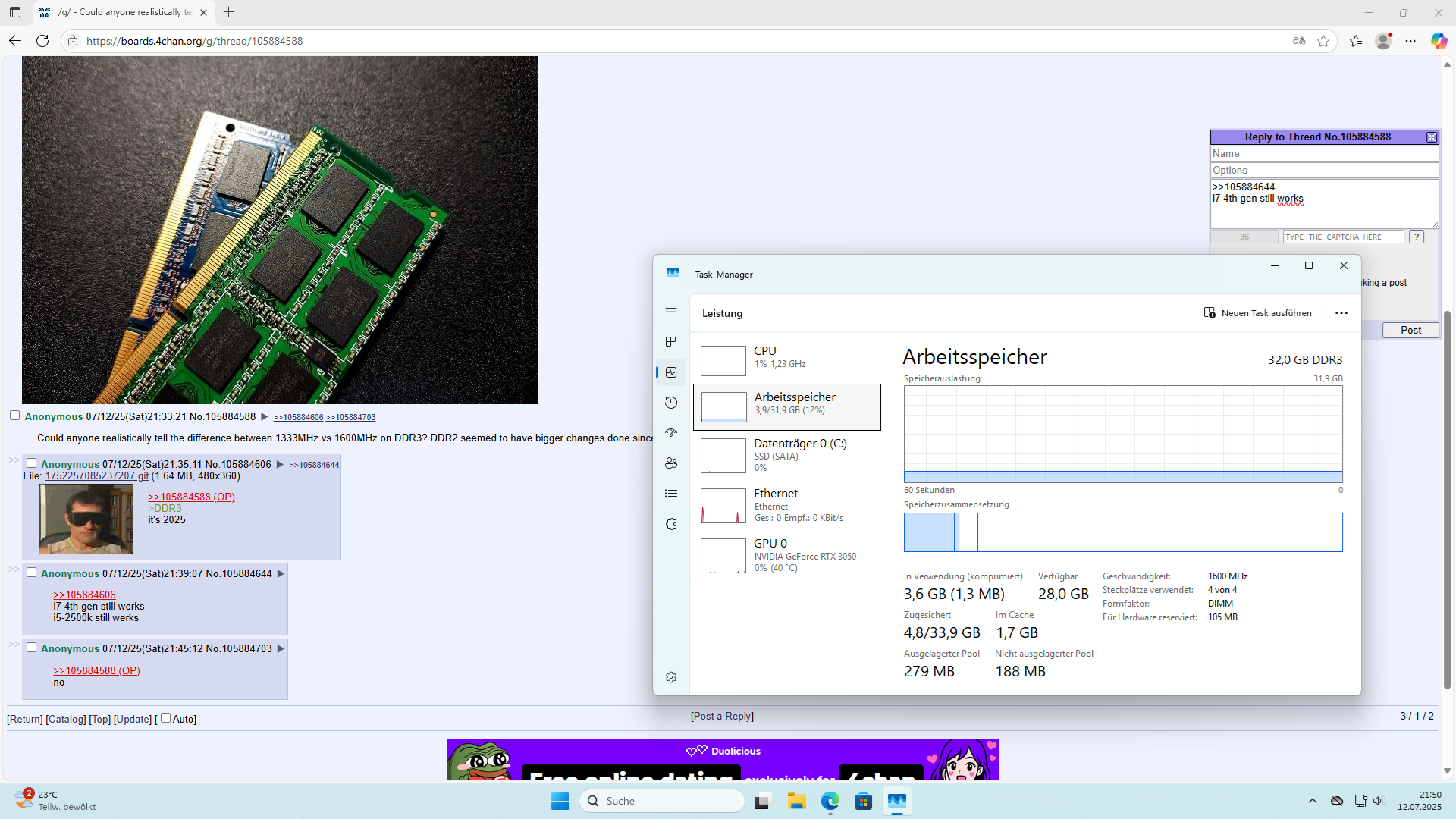The height and width of the screenshot is (819, 1456).
Task: Open File Explorer from the taskbar
Action: point(796,801)
